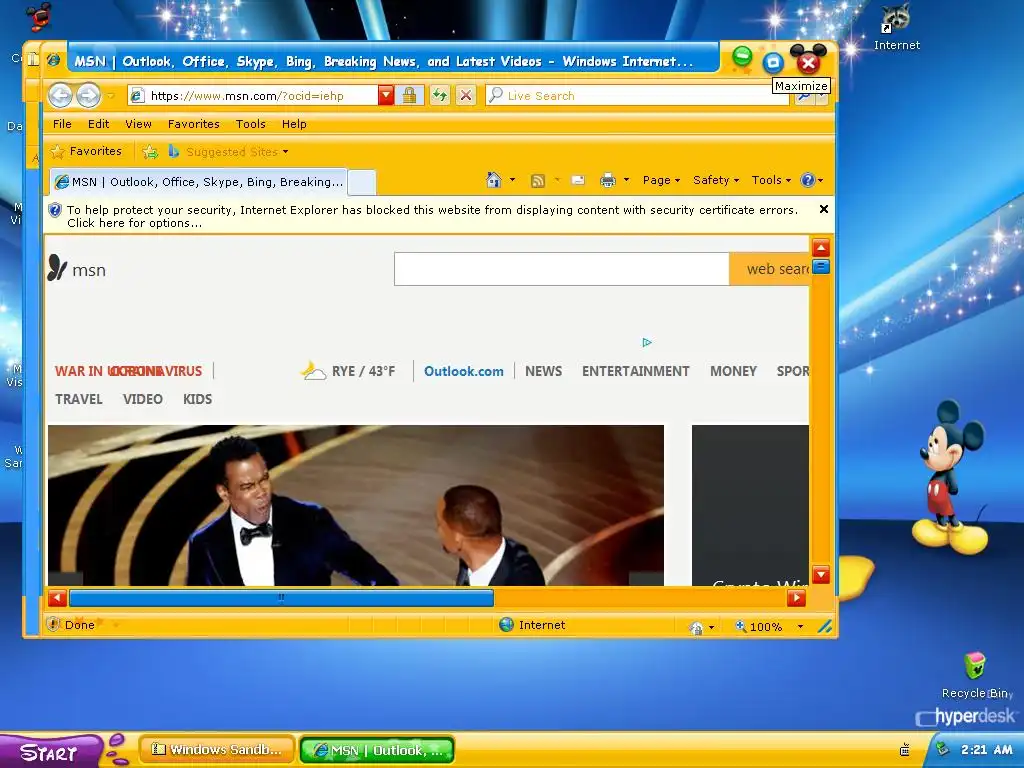
Task: Open the Page dropdown menu
Action: tap(661, 180)
